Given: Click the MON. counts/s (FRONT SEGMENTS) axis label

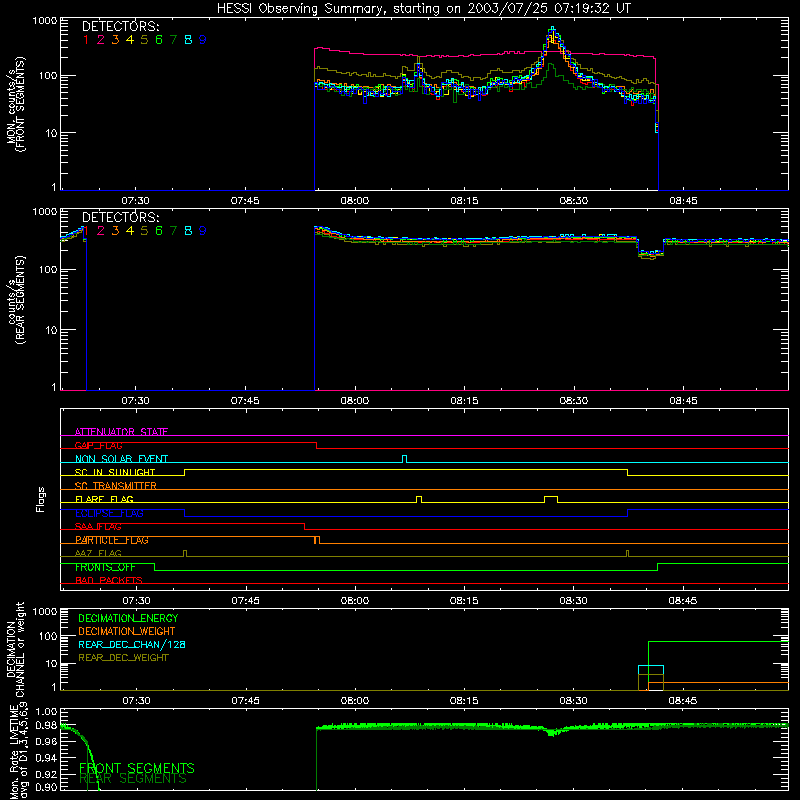Looking at the screenshot, I should pyautogui.click(x=15, y=104).
